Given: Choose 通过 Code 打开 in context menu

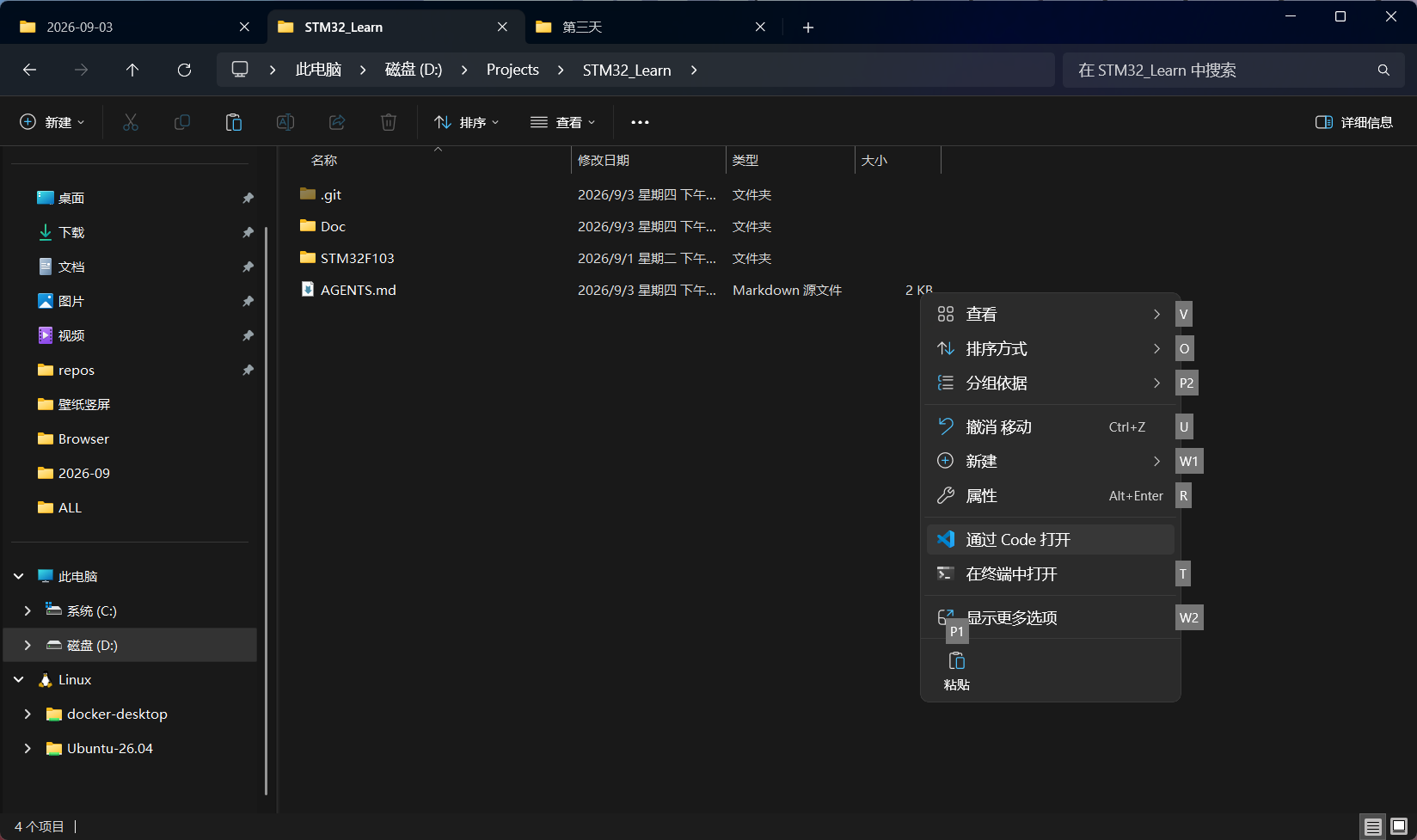Looking at the screenshot, I should coord(1051,539).
